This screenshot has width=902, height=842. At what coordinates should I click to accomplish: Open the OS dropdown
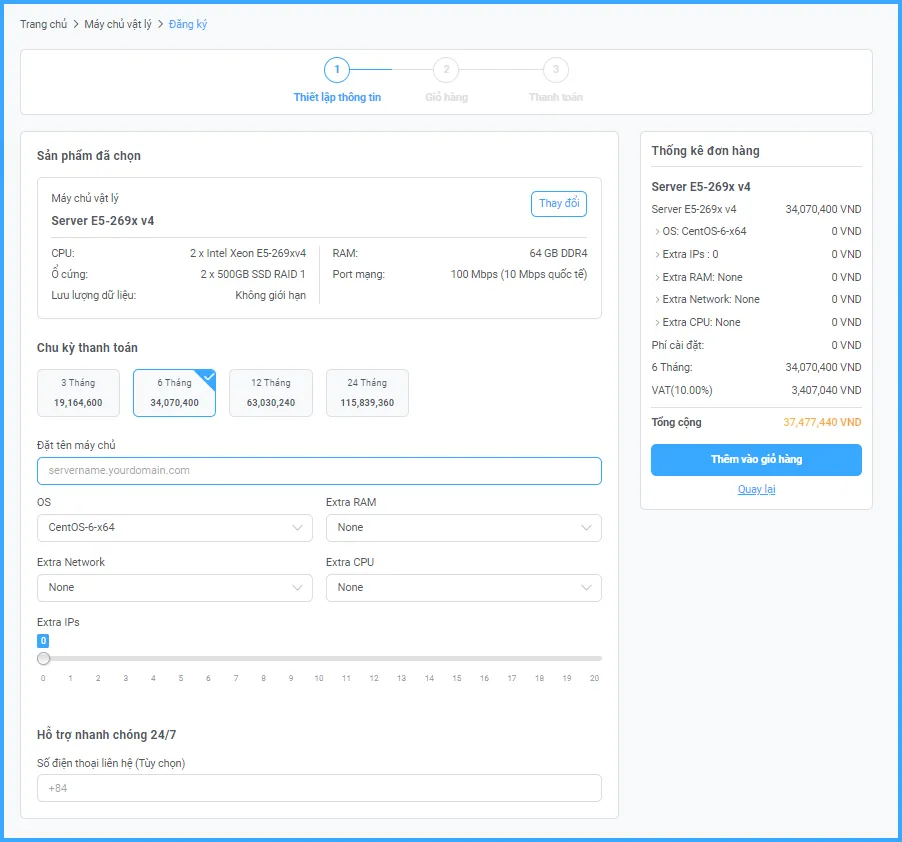pos(175,528)
